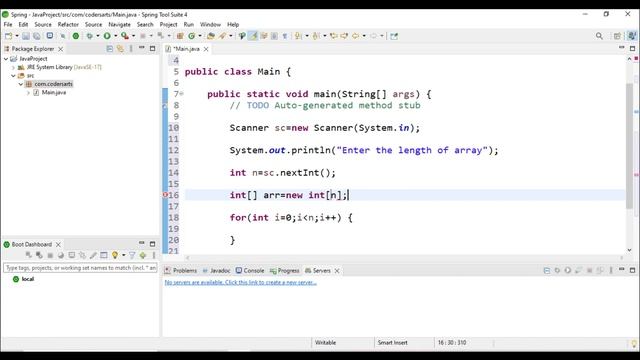Open the Window menu
The height and width of the screenshot is (360, 640).
pyautogui.click(x=210, y=24)
